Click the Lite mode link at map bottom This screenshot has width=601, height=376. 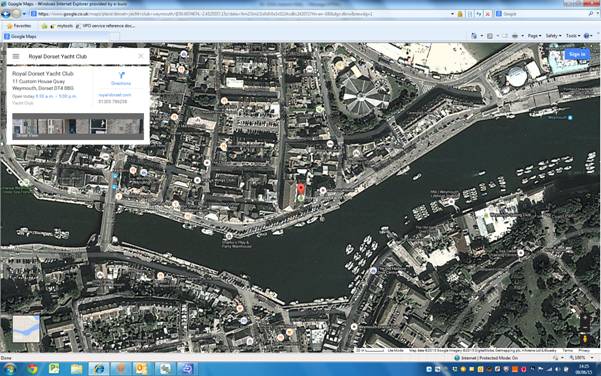tap(396, 350)
